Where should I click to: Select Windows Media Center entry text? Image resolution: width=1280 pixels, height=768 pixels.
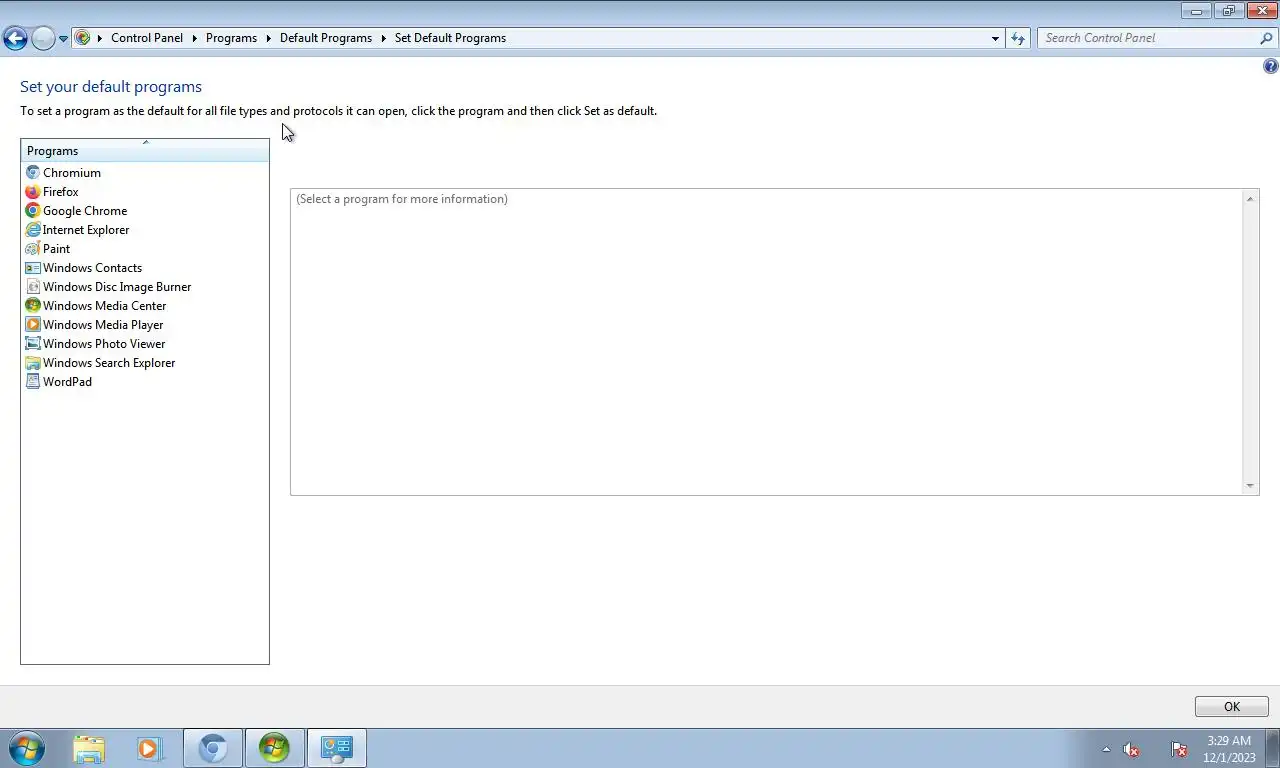[x=105, y=306]
